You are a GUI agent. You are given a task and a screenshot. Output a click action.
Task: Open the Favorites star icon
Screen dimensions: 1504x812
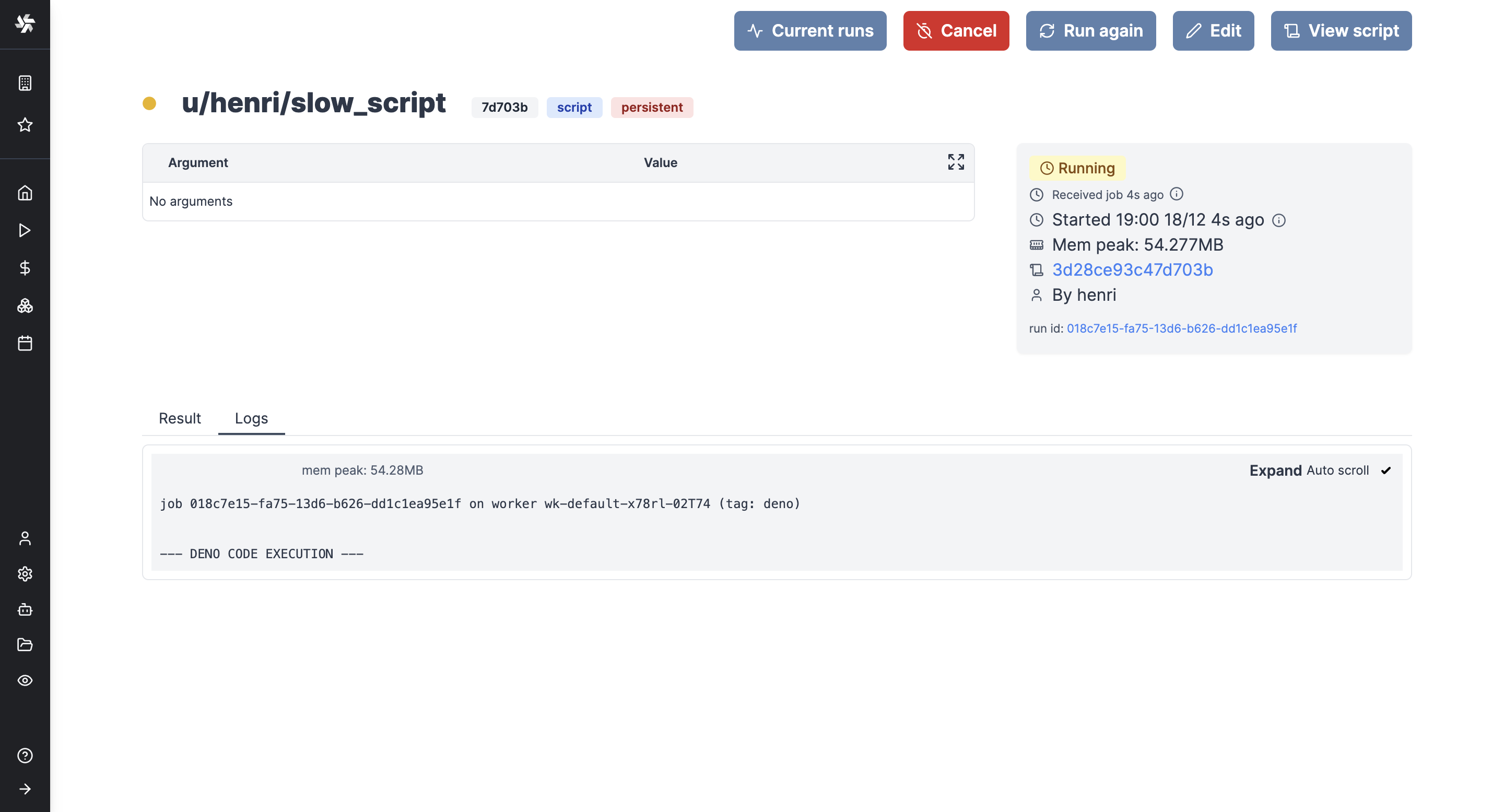tap(25, 124)
